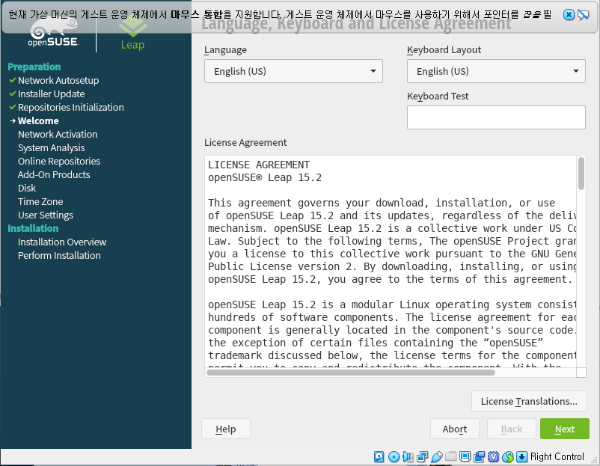Open the Keyboard Layout dropdown
The image size is (600, 466).
click(x=496, y=71)
